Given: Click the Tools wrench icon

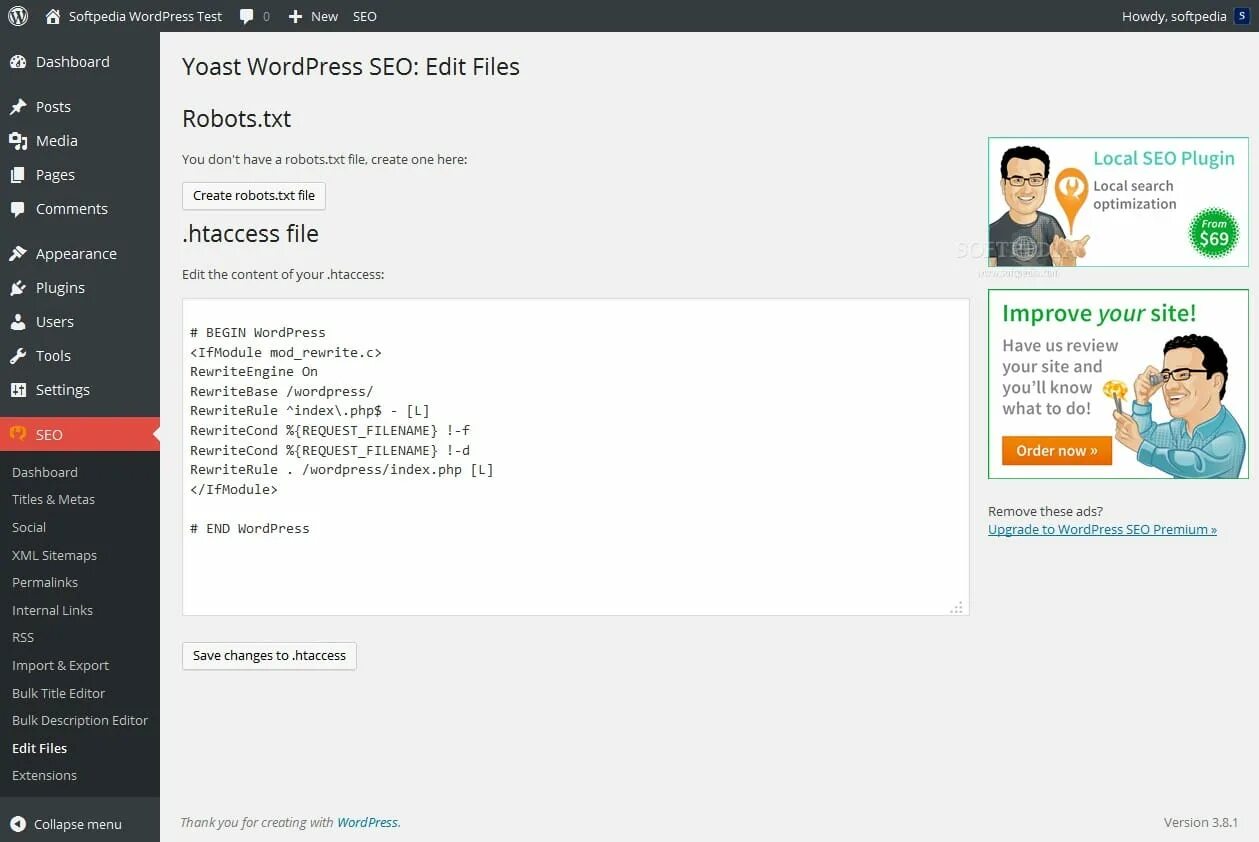Looking at the screenshot, I should tap(18, 356).
